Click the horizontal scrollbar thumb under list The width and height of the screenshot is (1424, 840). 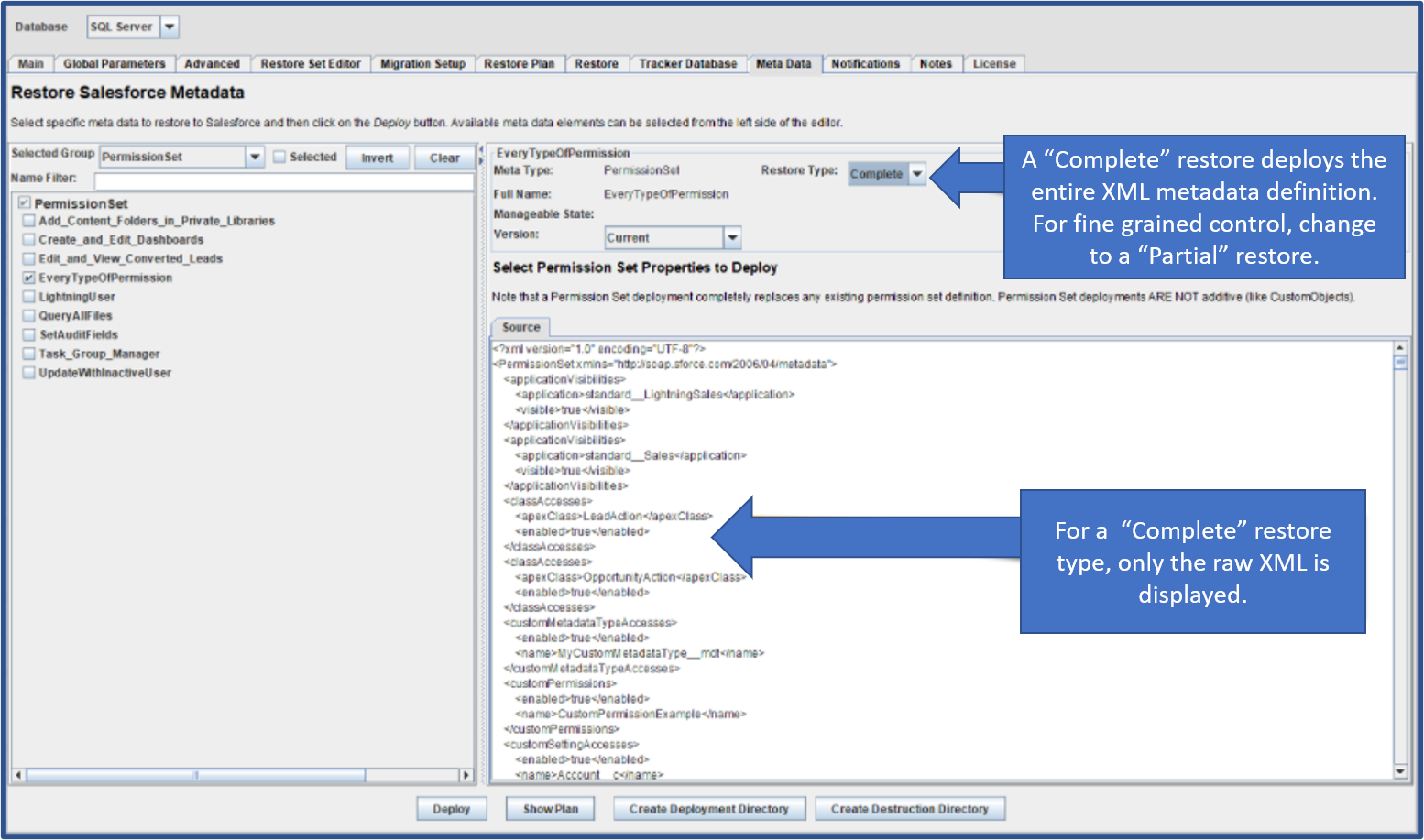pos(196,775)
